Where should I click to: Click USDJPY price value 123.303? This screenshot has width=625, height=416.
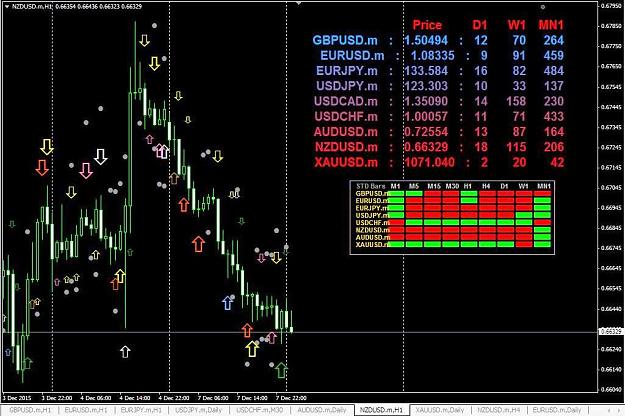click(x=426, y=86)
